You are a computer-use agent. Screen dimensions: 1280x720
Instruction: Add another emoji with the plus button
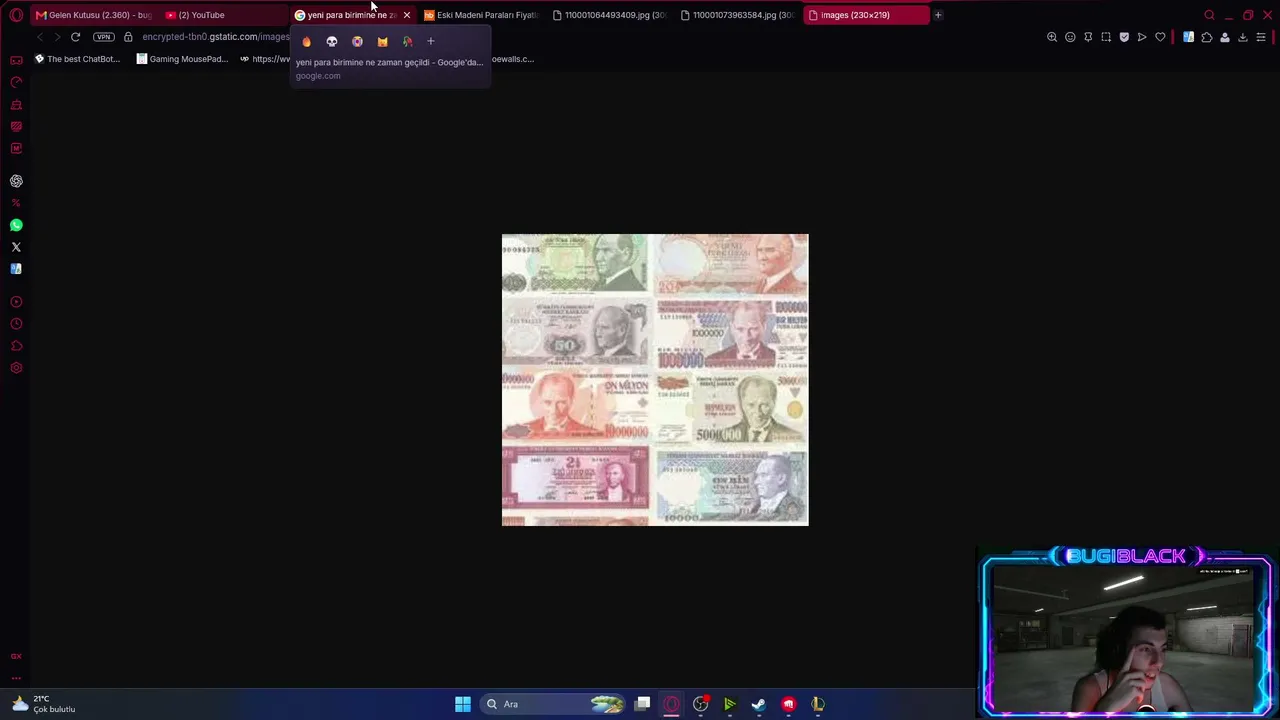click(431, 42)
